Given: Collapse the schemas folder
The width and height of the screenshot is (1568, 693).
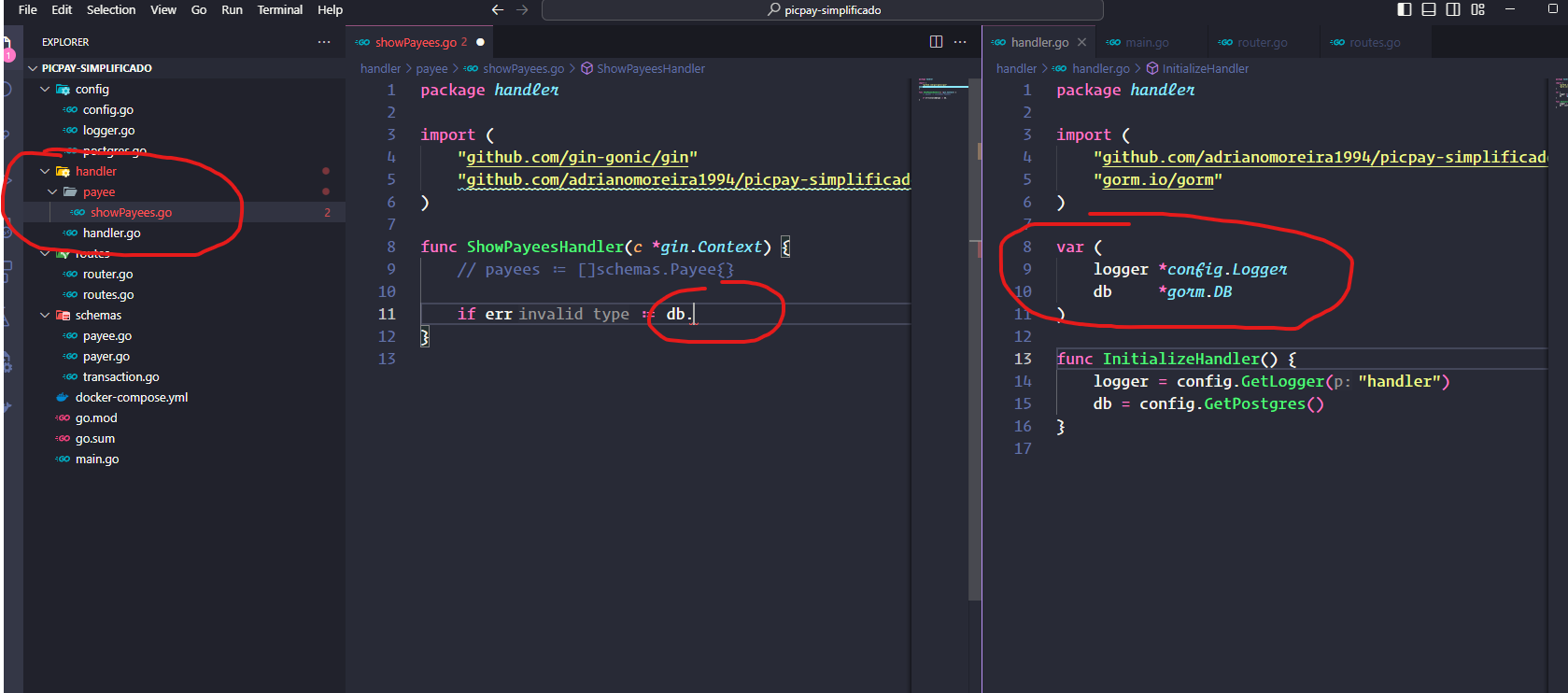Looking at the screenshot, I should point(45,315).
